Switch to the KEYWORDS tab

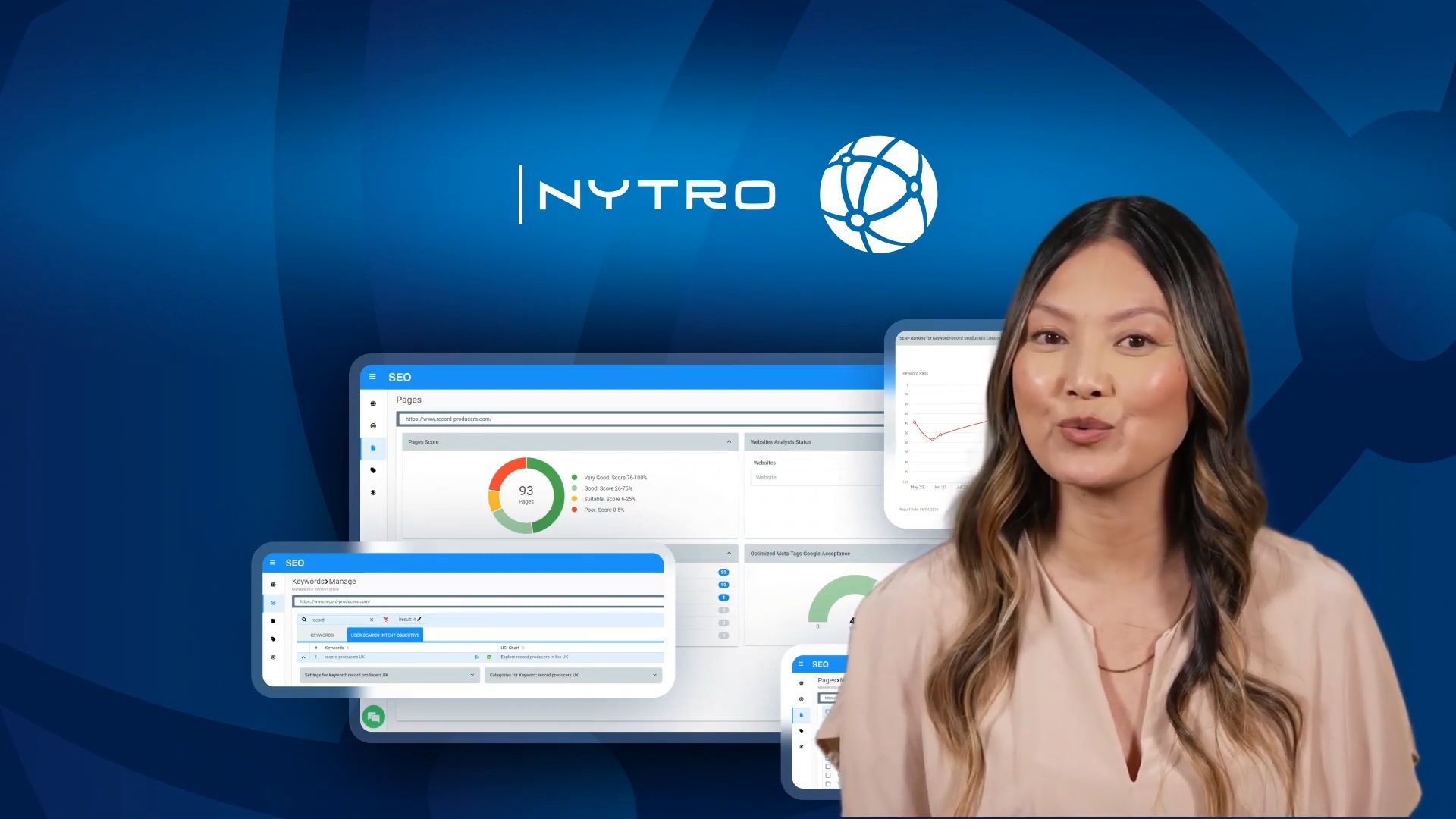(x=322, y=635)
